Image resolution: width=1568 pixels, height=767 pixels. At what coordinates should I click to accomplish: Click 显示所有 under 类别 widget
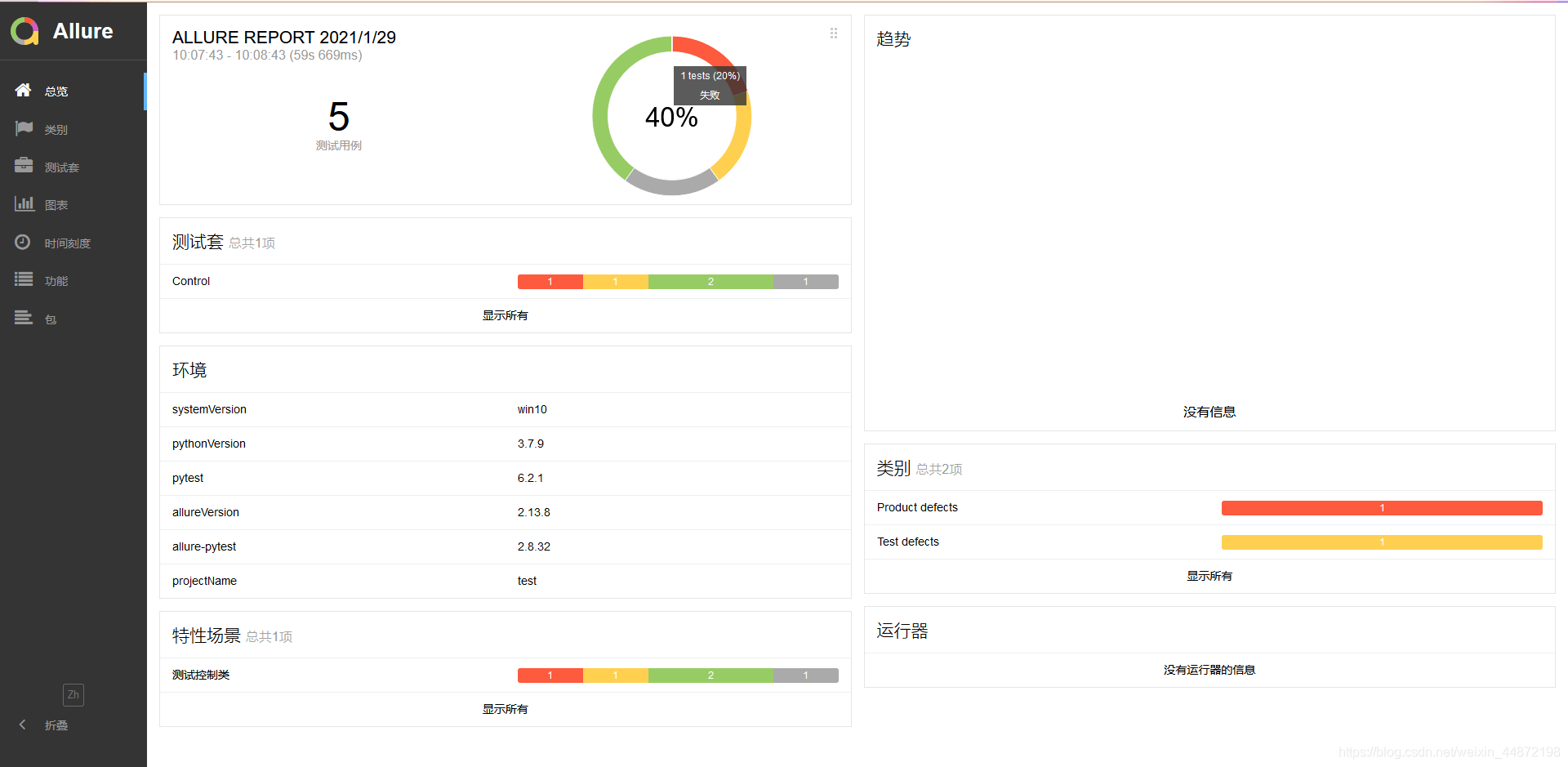coord(1209,576)
